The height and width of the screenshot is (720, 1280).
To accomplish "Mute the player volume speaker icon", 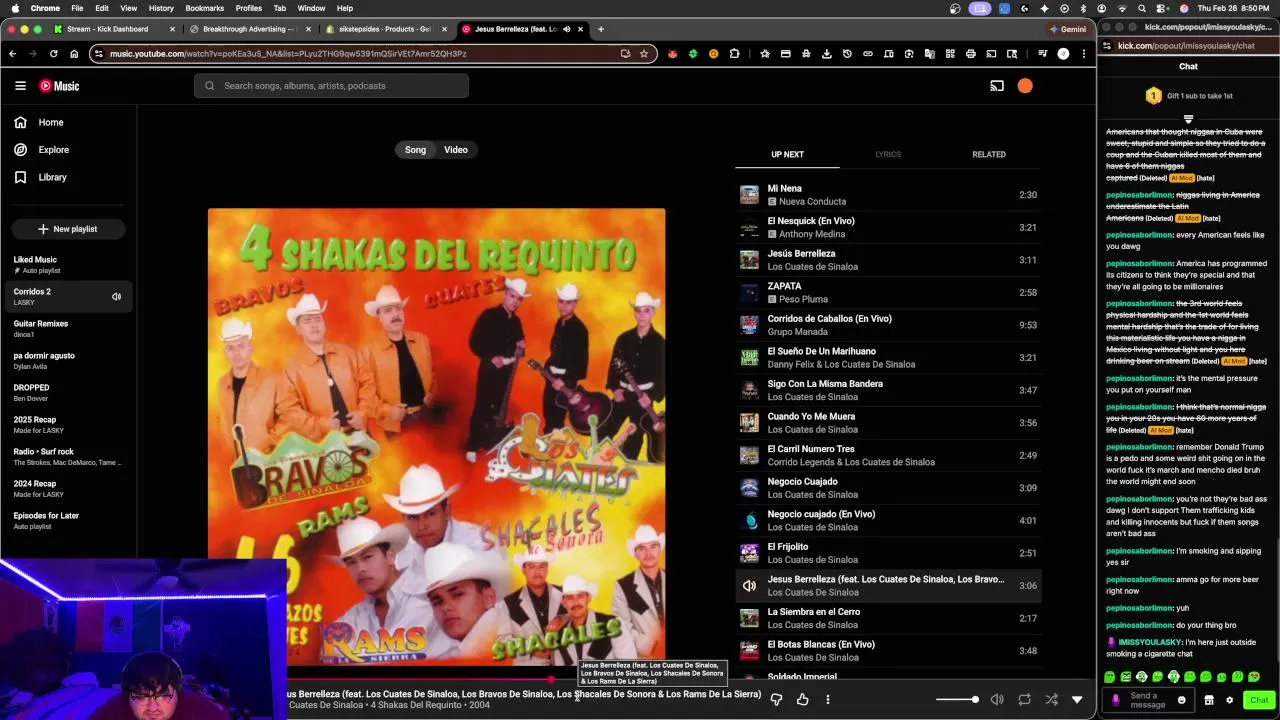I will 997,700.
